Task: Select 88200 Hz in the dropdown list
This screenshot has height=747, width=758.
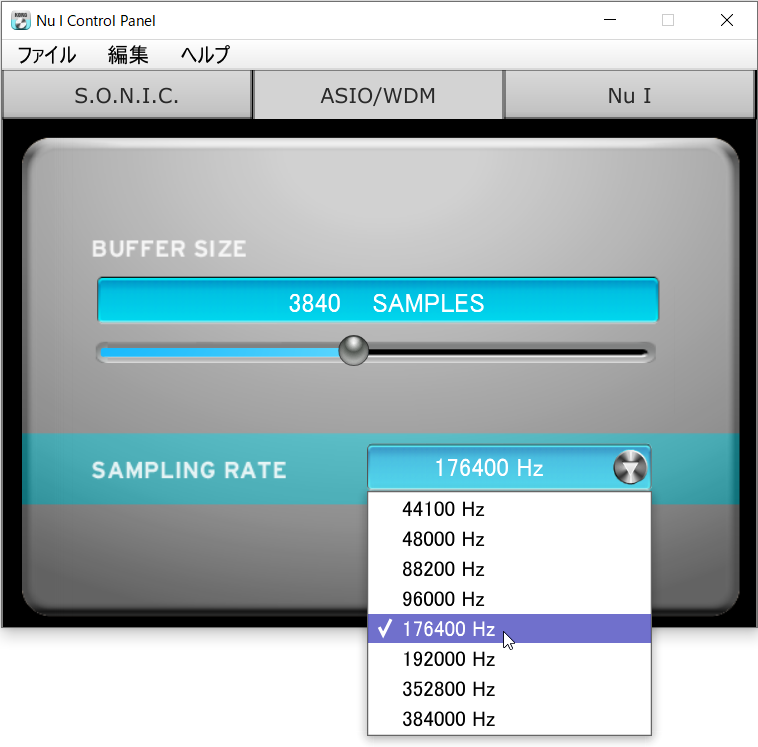Action: [509, 569]
